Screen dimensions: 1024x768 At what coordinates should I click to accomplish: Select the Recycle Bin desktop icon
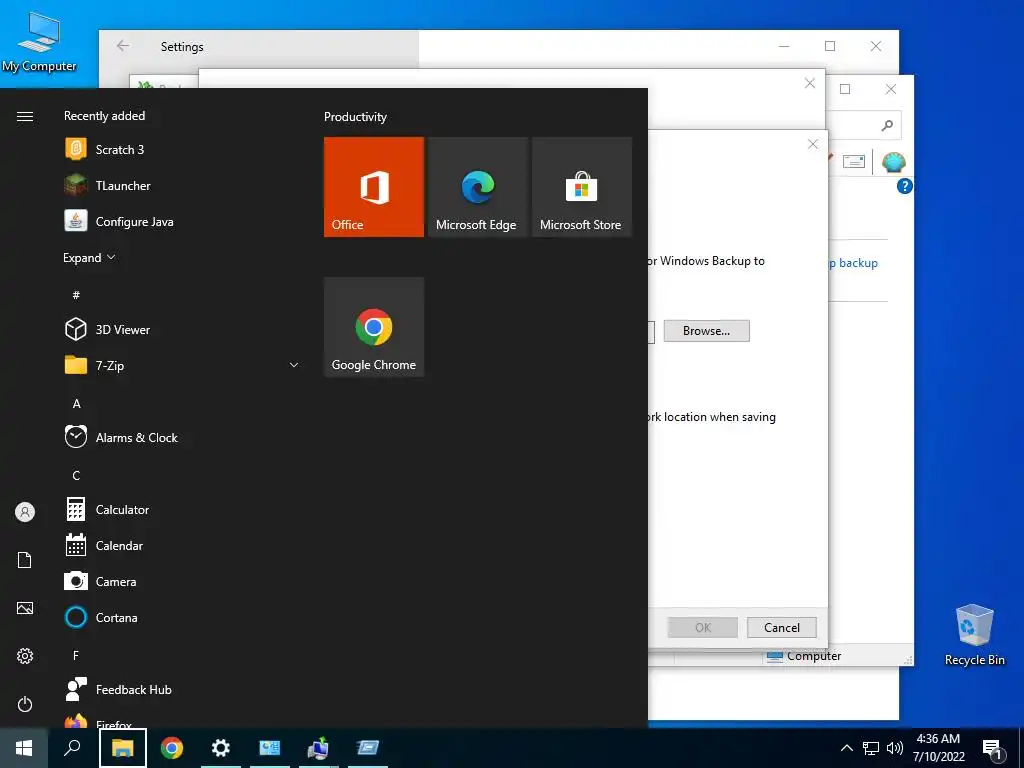(x=974, y=634)
